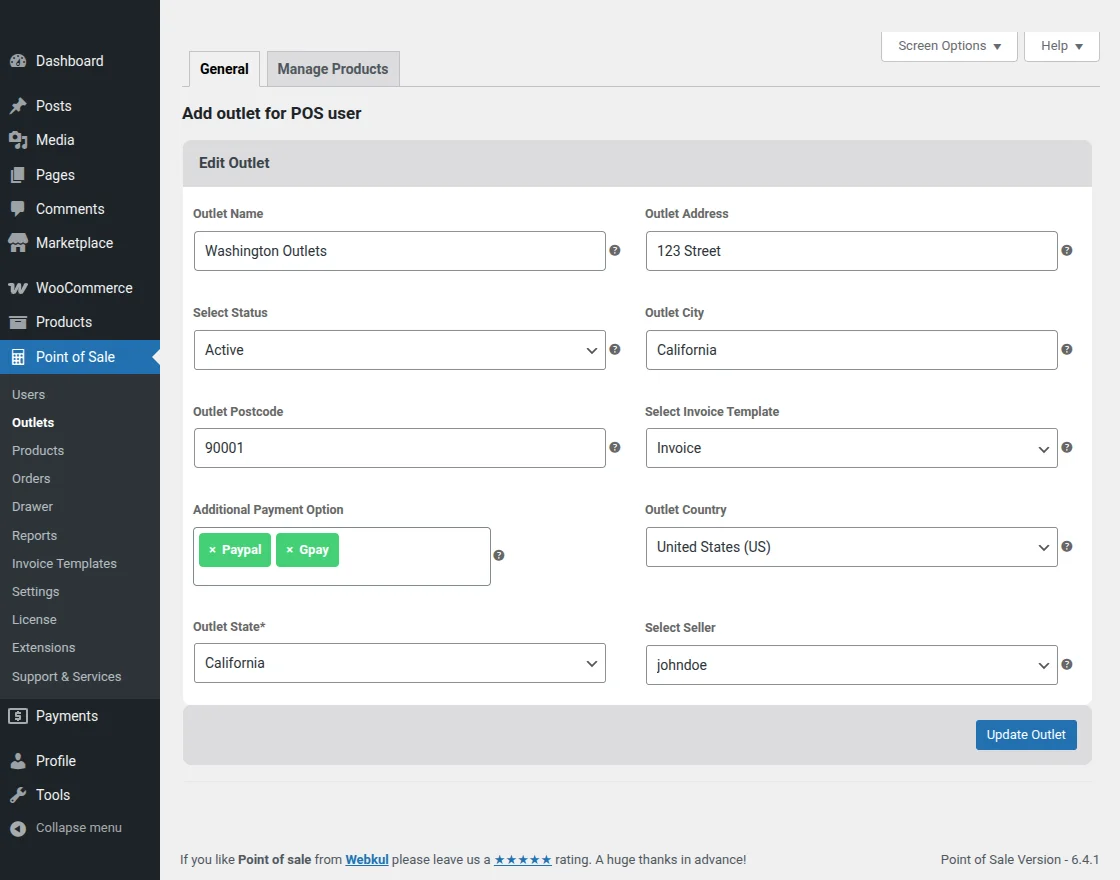The width and height of the screenshot is (1120, 880).
Task: Click help icon beside Outlet Address field
Action: [x=1066, y=250]
